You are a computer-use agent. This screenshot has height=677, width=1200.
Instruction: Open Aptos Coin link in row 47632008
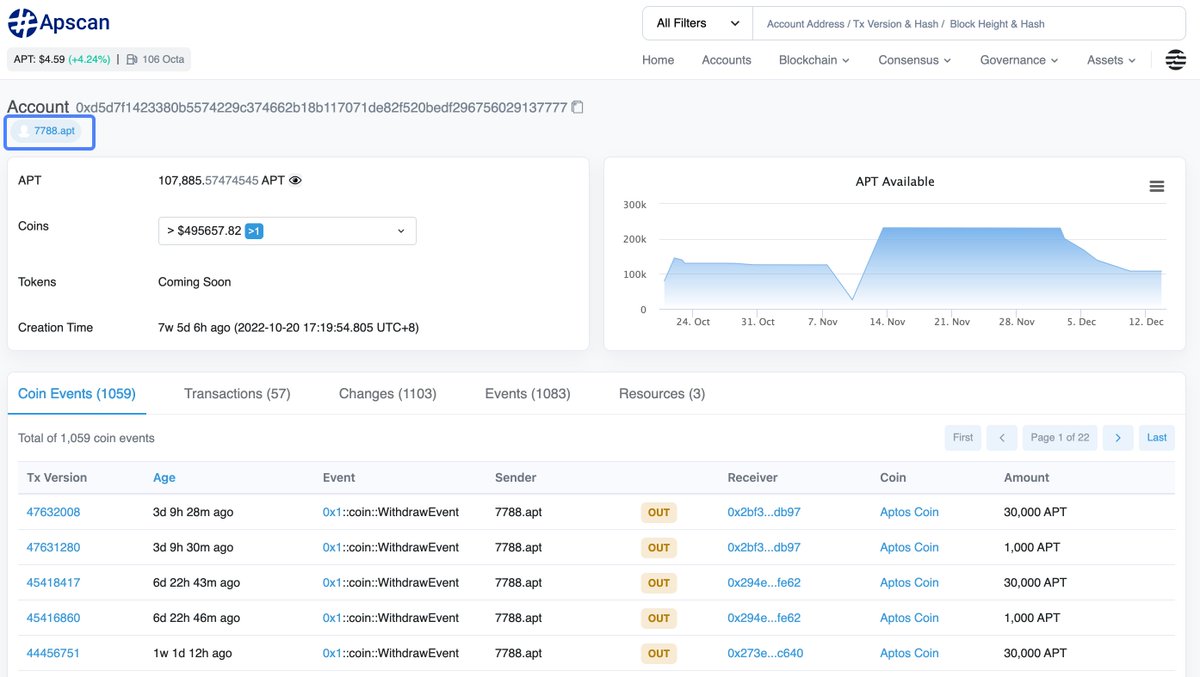(909, 512)
